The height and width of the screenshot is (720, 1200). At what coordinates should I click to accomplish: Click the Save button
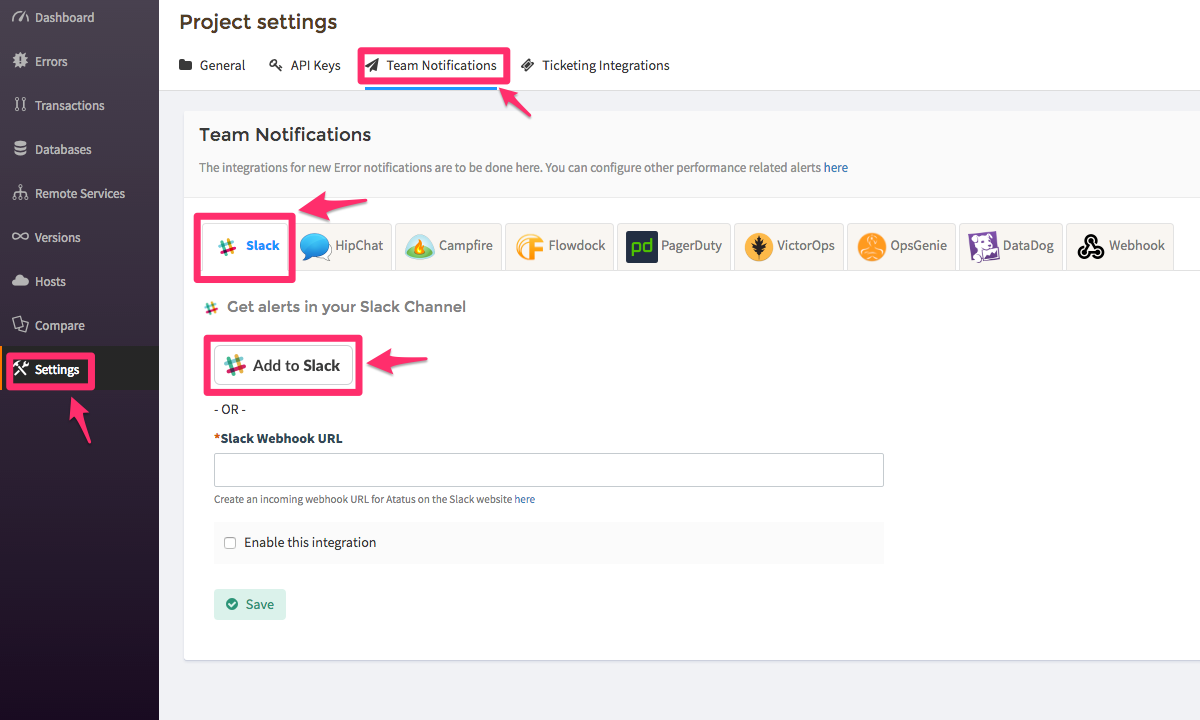point(250,604)
